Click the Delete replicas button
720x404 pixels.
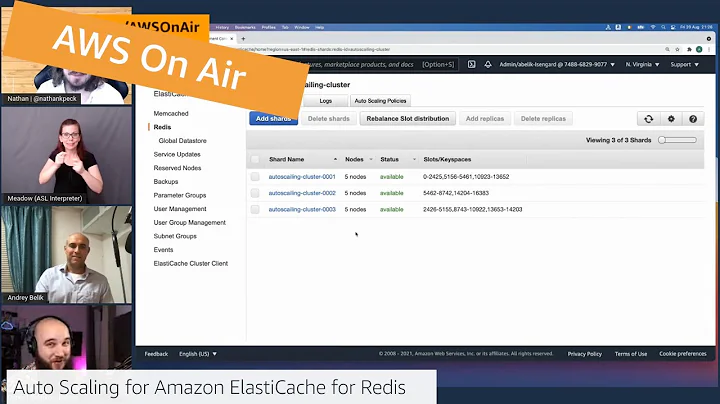[x=543, y=118]
